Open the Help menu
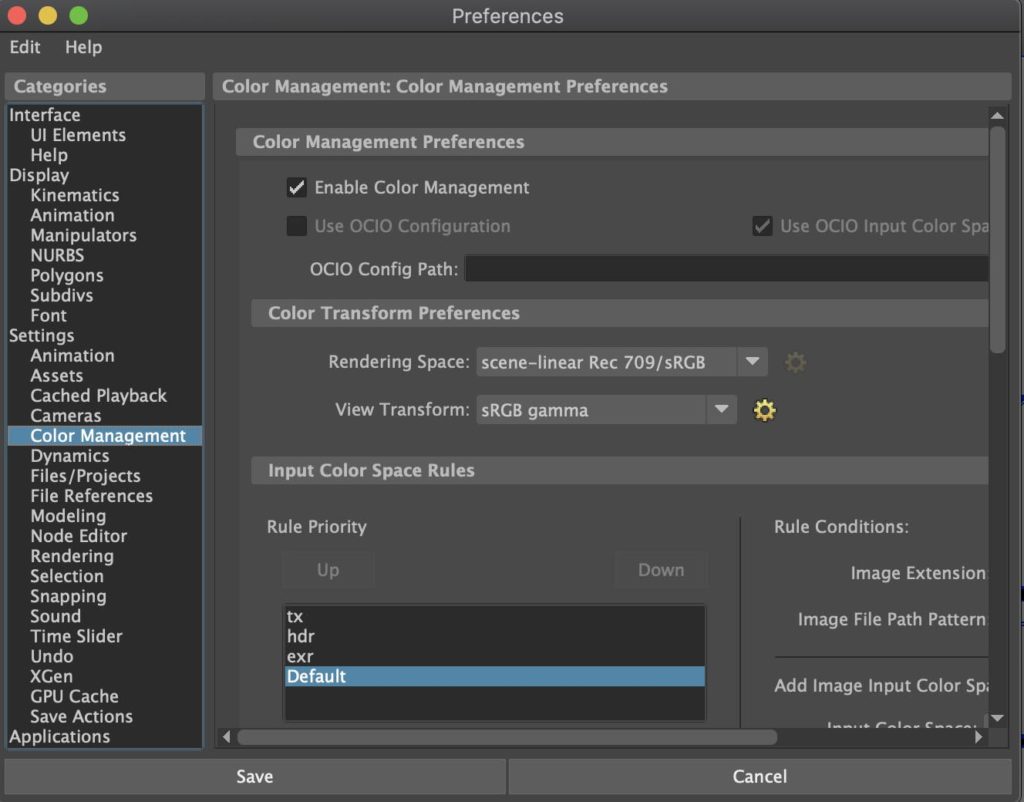 click(84, 47)
